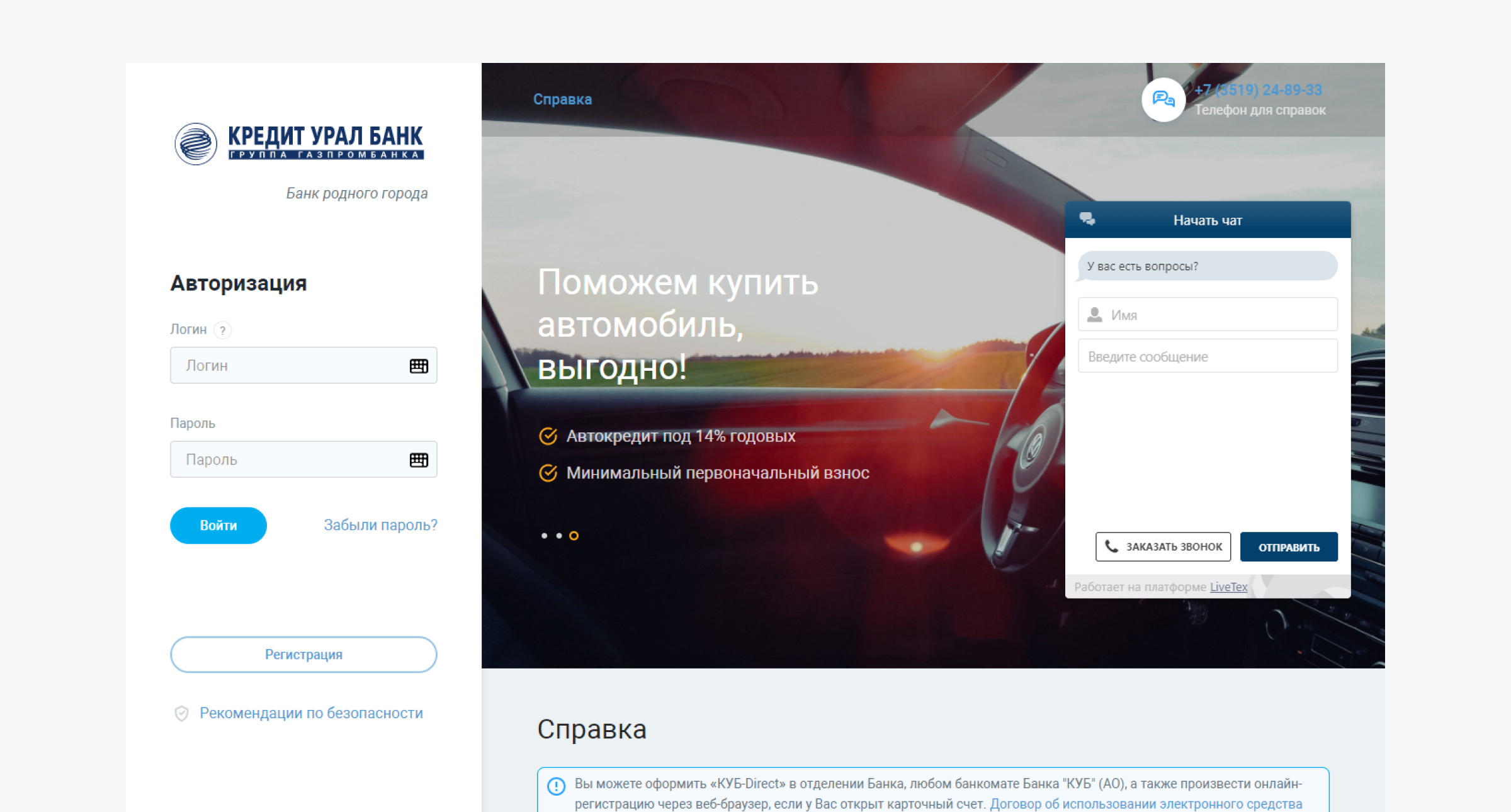The width and height of the screenshot is (1511, 812).
Task: Open the Забыли пароль? link
Action: coord(380,525)
